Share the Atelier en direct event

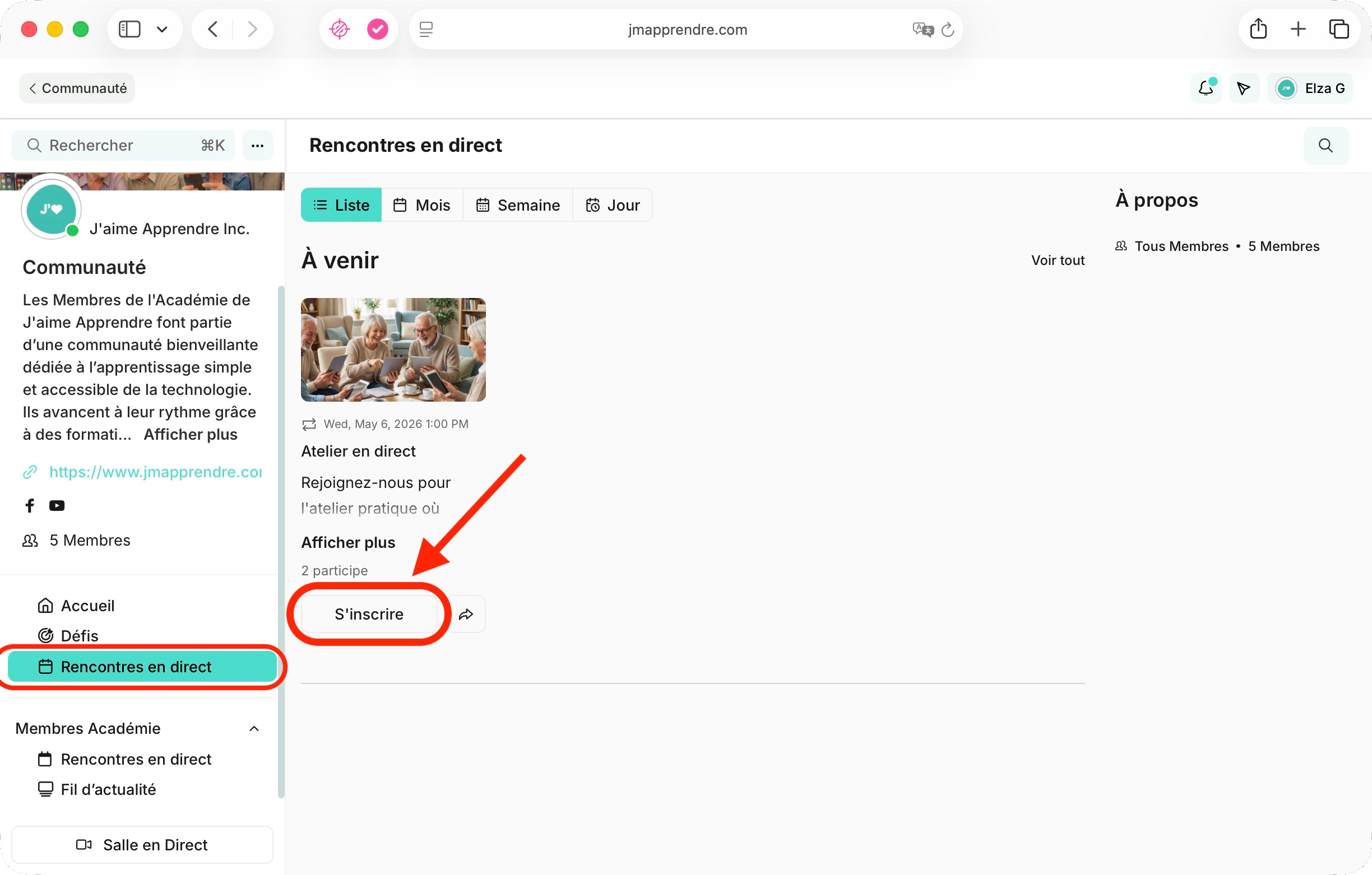(466, 614)
